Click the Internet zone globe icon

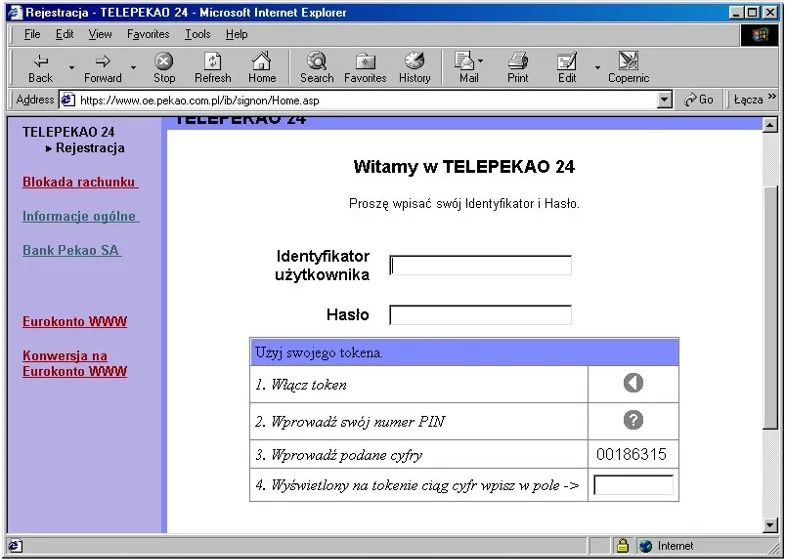pos(646,545)
